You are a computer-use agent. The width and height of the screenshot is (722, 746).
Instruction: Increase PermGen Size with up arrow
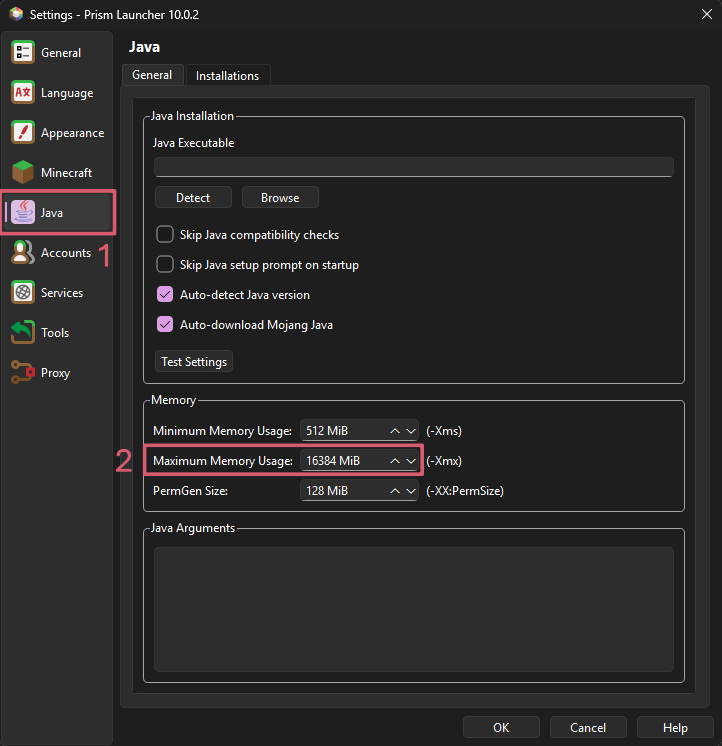pyautogui.click(x=395, y=491)
